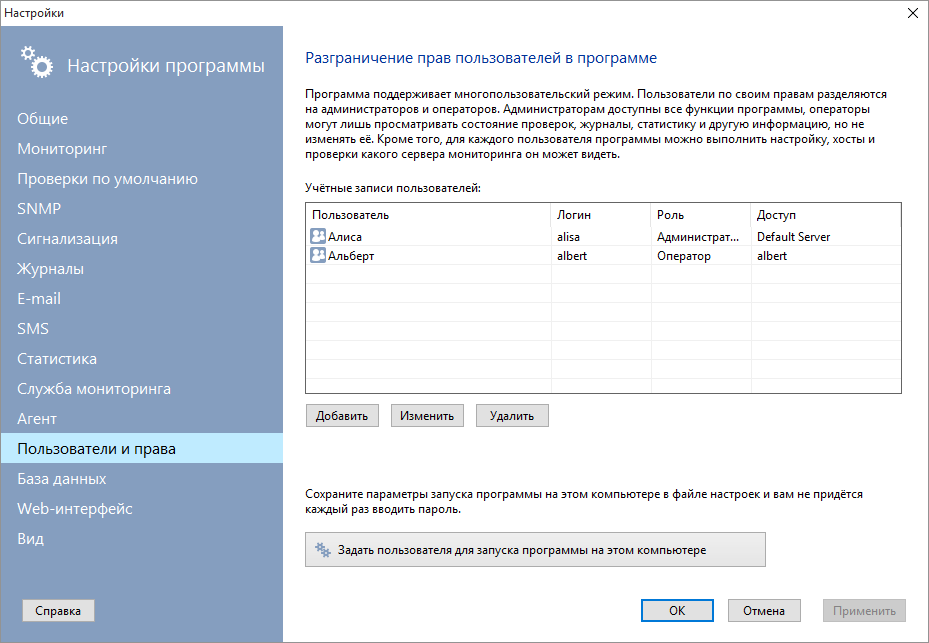929x643 pixels.
Task: Click Задать пользователя для запуска программы button
Action: [x=535, y=549]
